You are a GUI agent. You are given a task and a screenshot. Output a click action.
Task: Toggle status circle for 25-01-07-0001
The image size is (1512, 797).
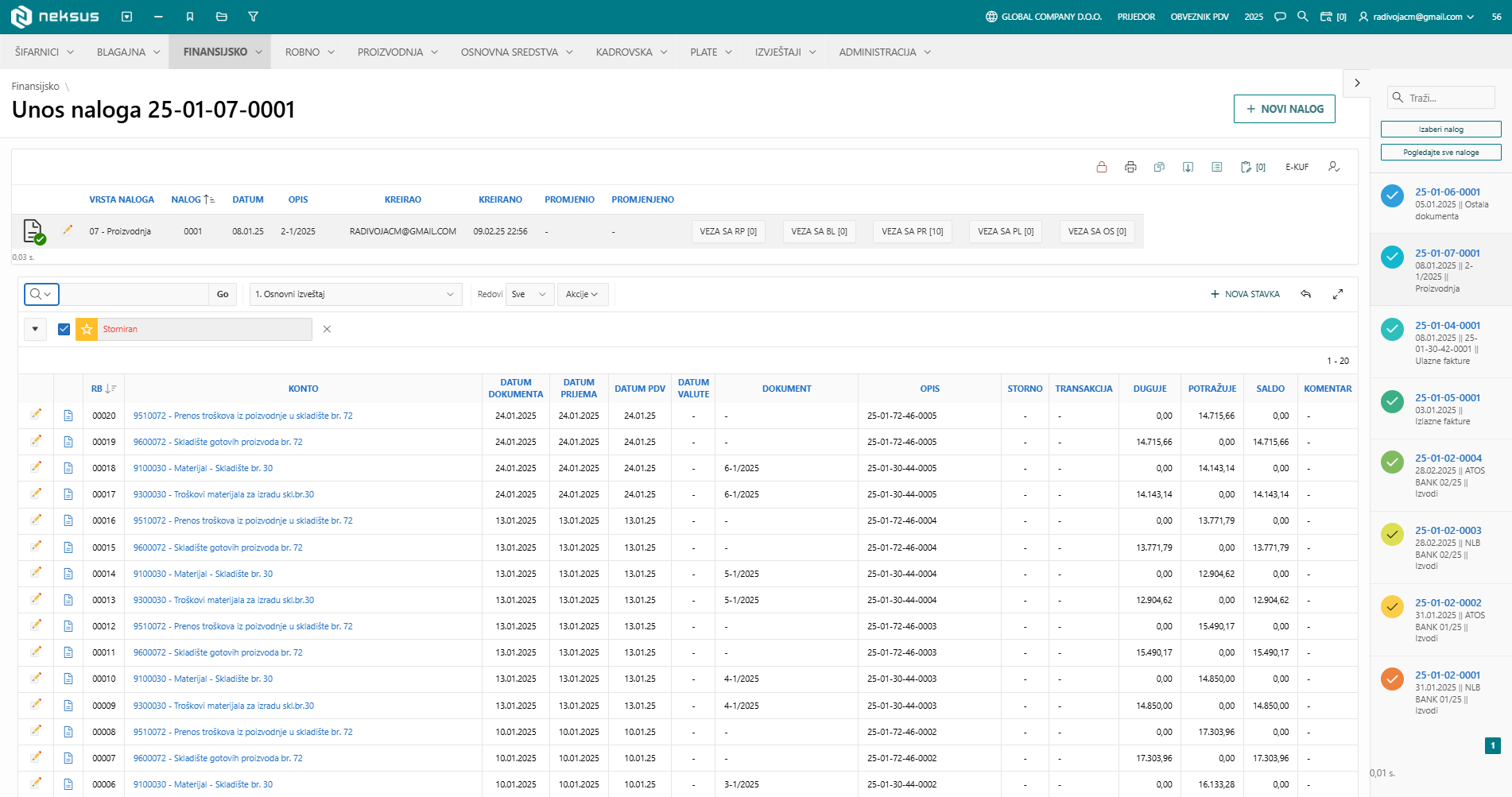tap(1392, 257)
